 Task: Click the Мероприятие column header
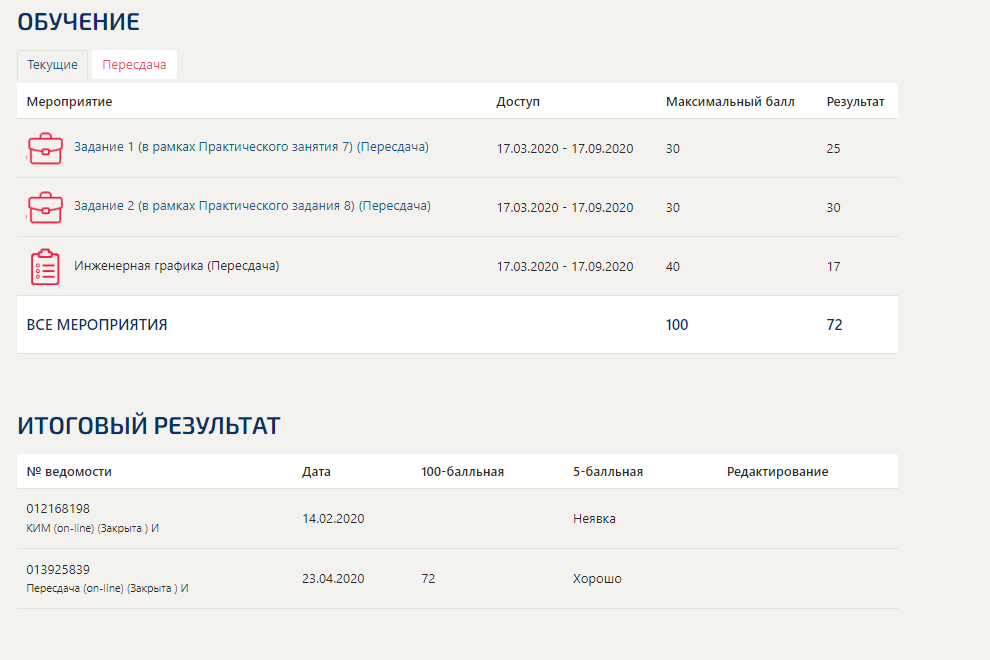(x=69, y=102)
